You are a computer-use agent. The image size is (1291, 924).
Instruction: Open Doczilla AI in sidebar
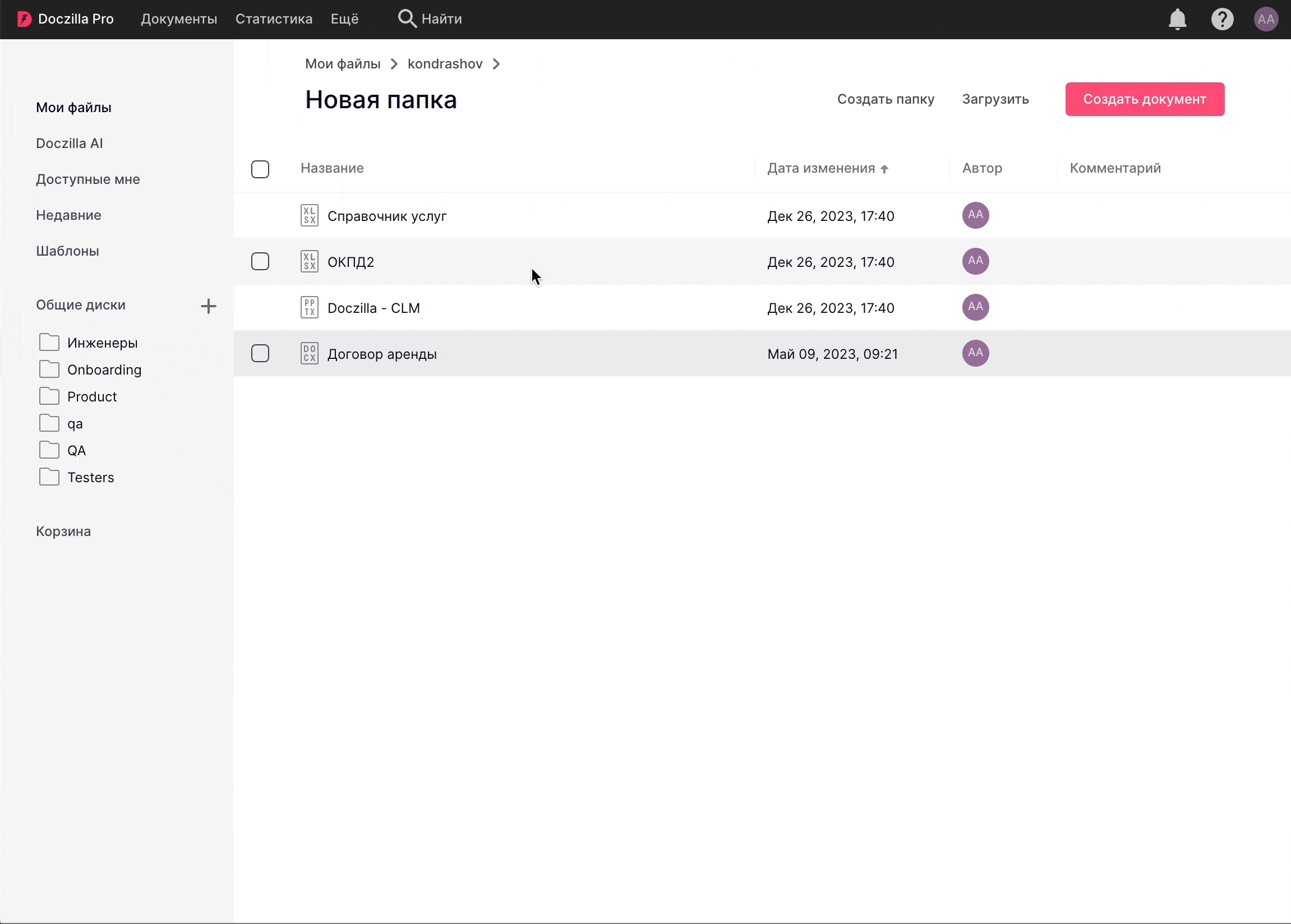(70, 144)
